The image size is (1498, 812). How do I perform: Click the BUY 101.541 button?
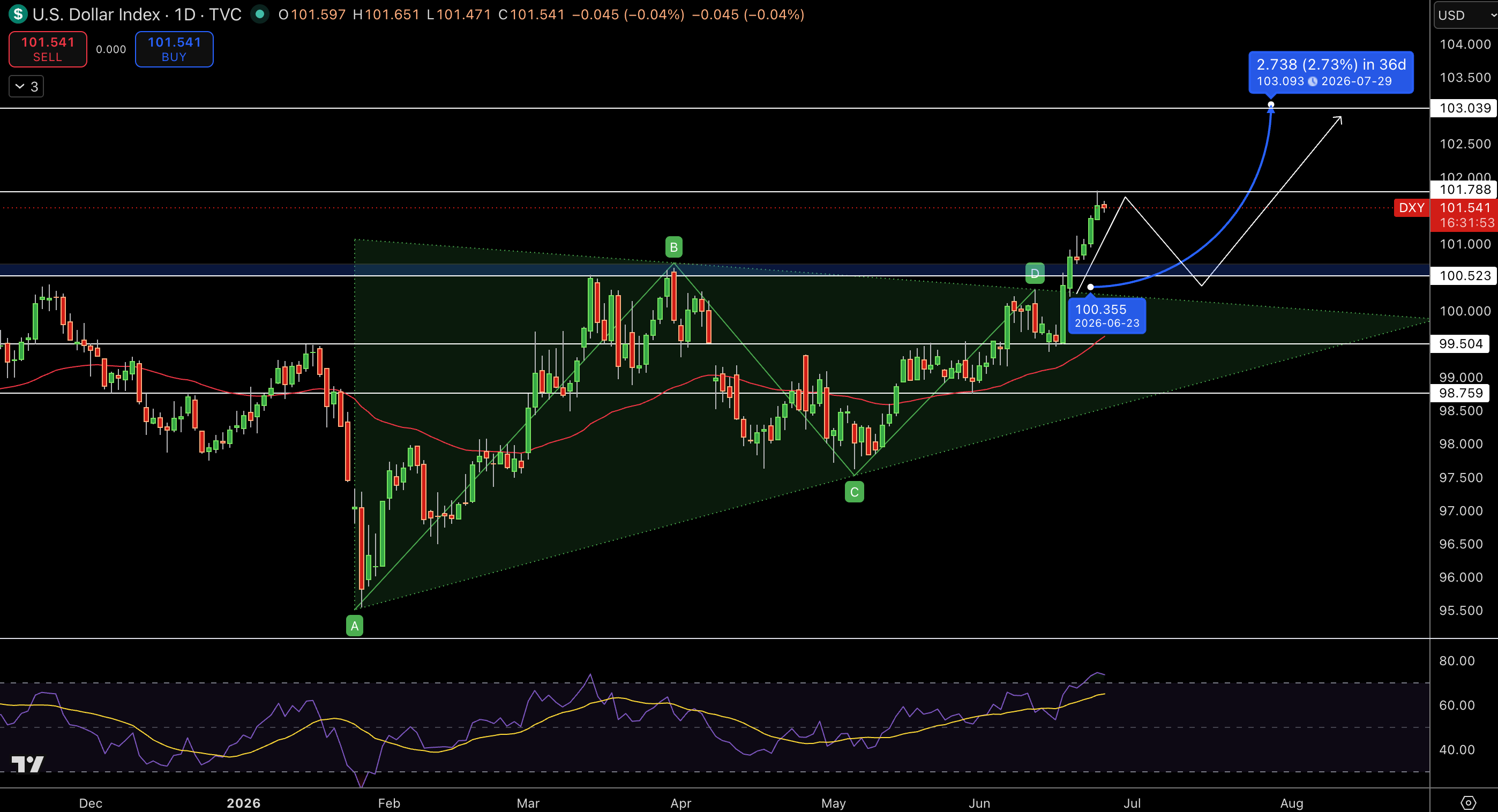(x=174, y=49)
